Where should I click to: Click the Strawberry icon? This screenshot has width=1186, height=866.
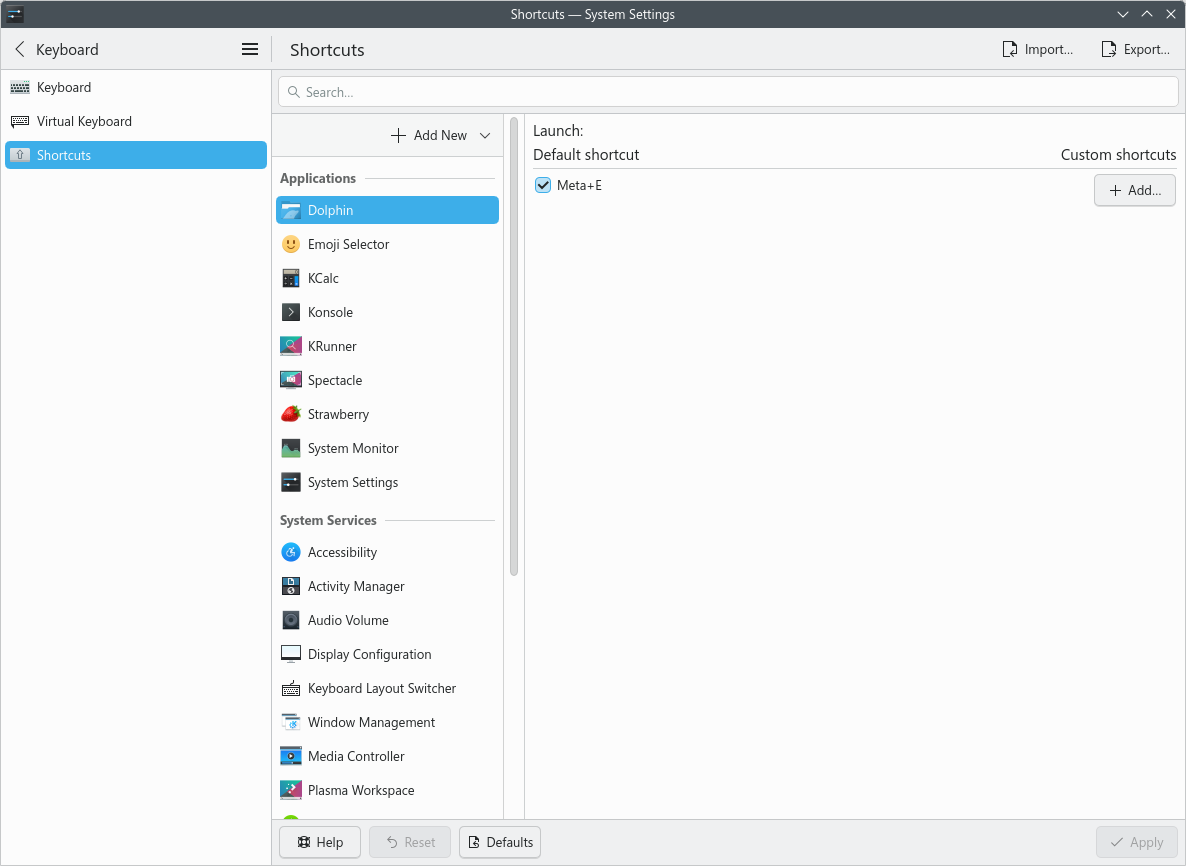pyautogui.click(x=291, y=414)
